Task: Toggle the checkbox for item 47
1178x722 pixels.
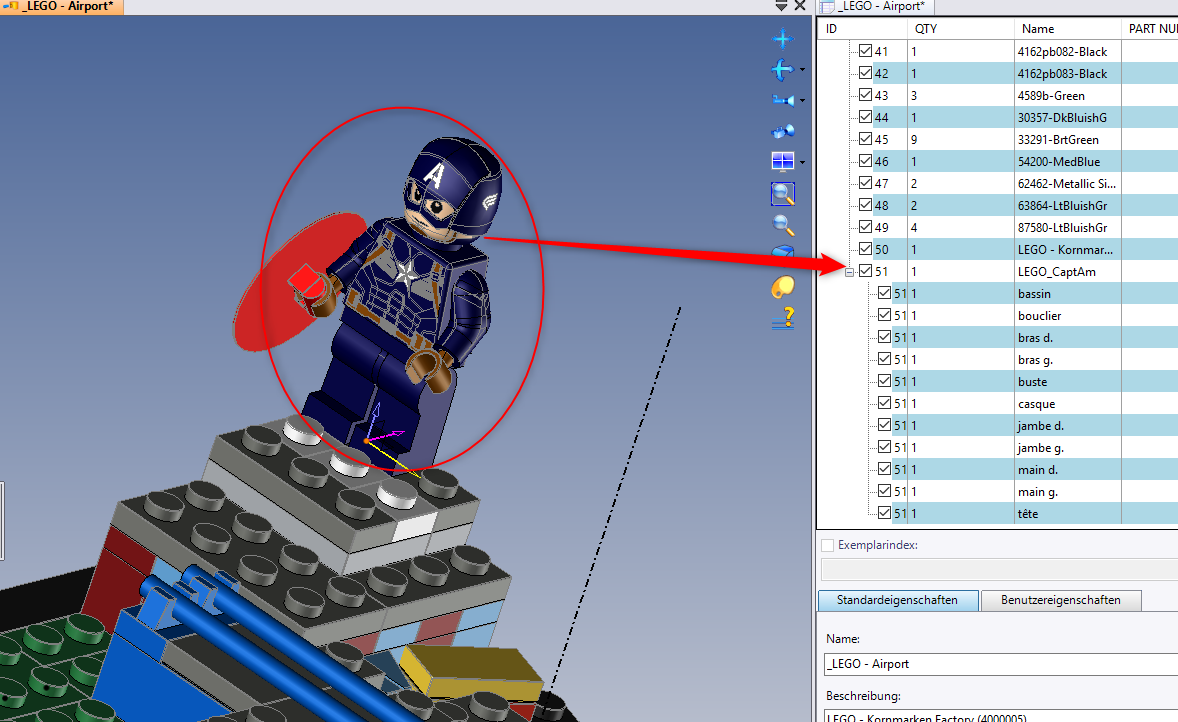Action: point(865,183)
